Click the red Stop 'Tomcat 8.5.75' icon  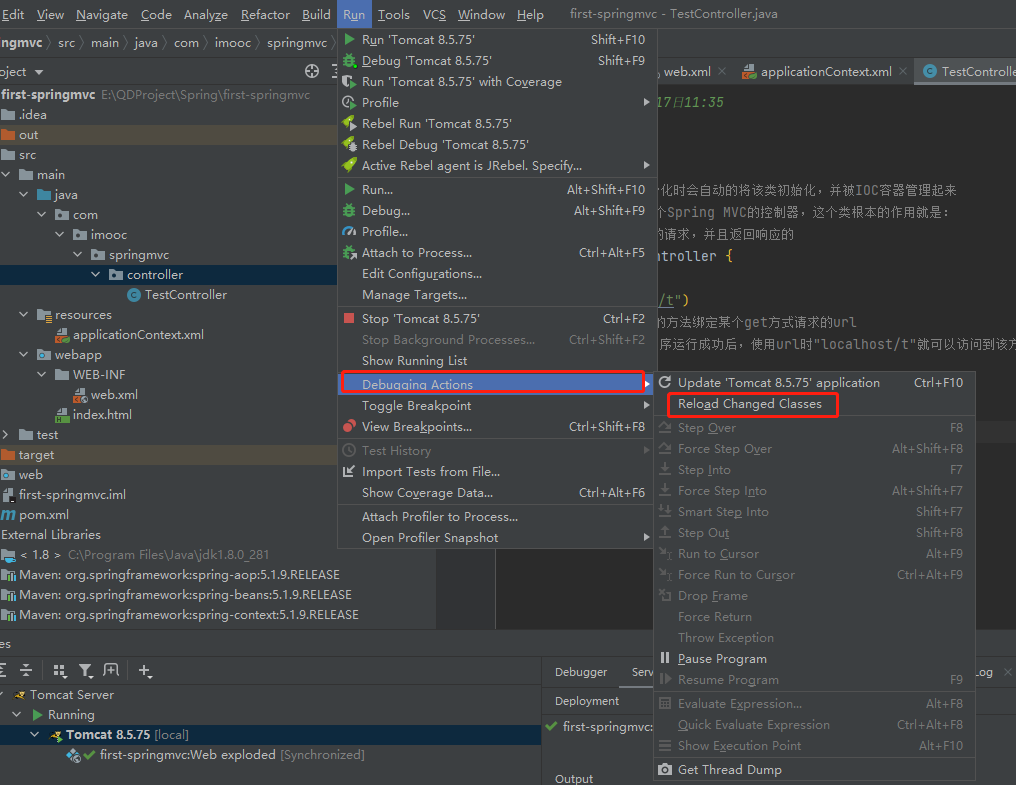[x=349, y=318]
